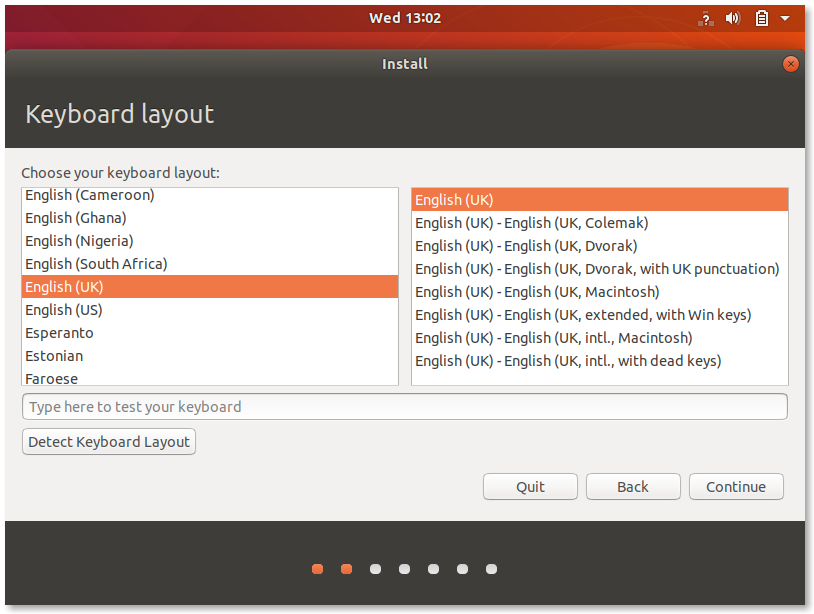The height and width of the screenshot is (614, 814).
Task: Select English (Ghana) keyboard layout
Action: pyautogui.click(x=210, y=218)
